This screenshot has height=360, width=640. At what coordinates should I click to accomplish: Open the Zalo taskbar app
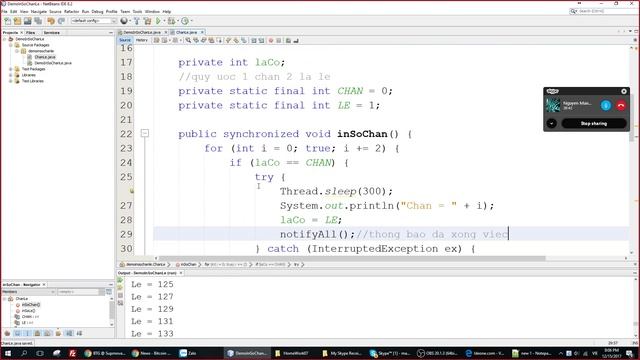[x=188, y=353]
